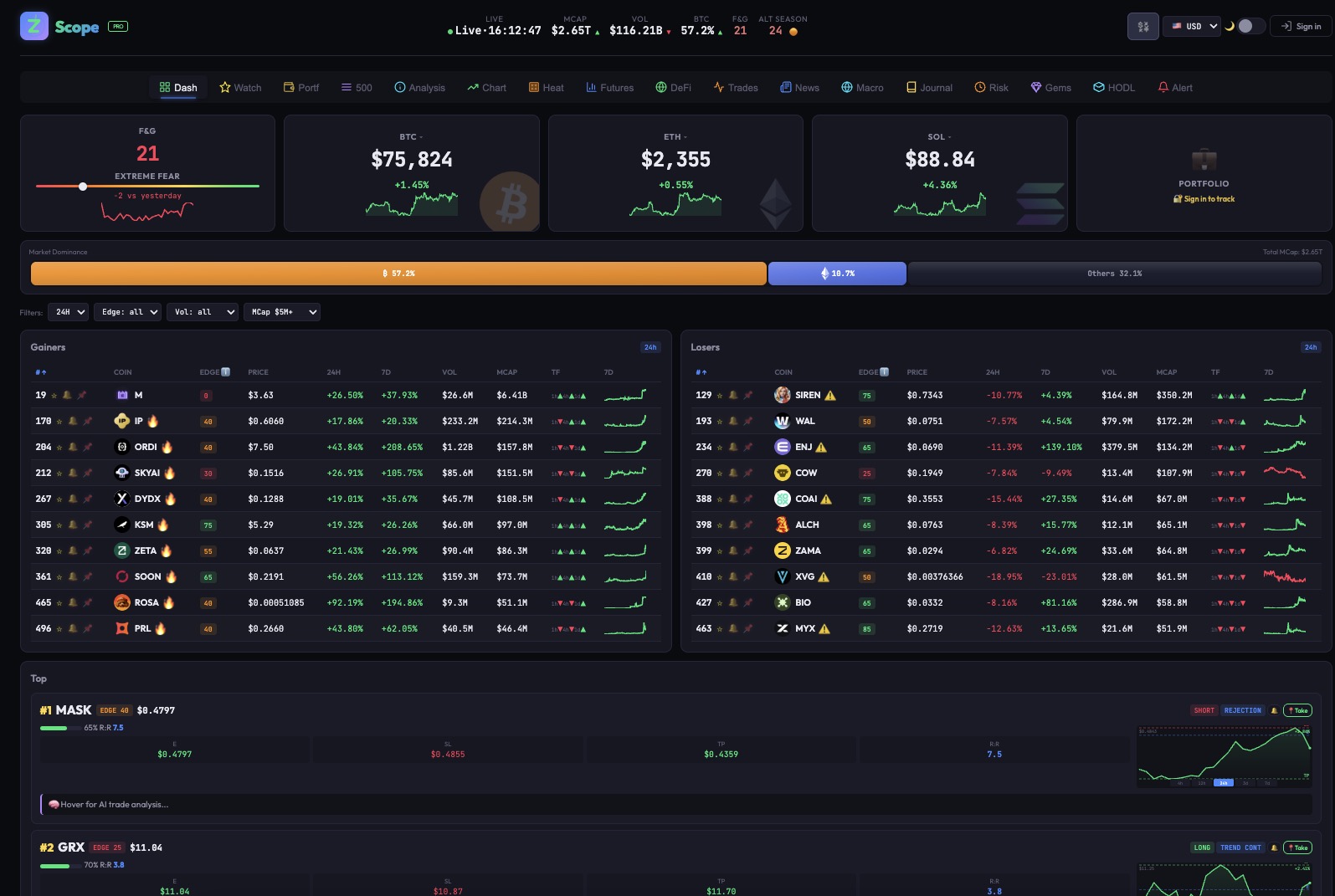Expand the ETH card coin selector
This screenshot has height=896, width=1335.
675,137
